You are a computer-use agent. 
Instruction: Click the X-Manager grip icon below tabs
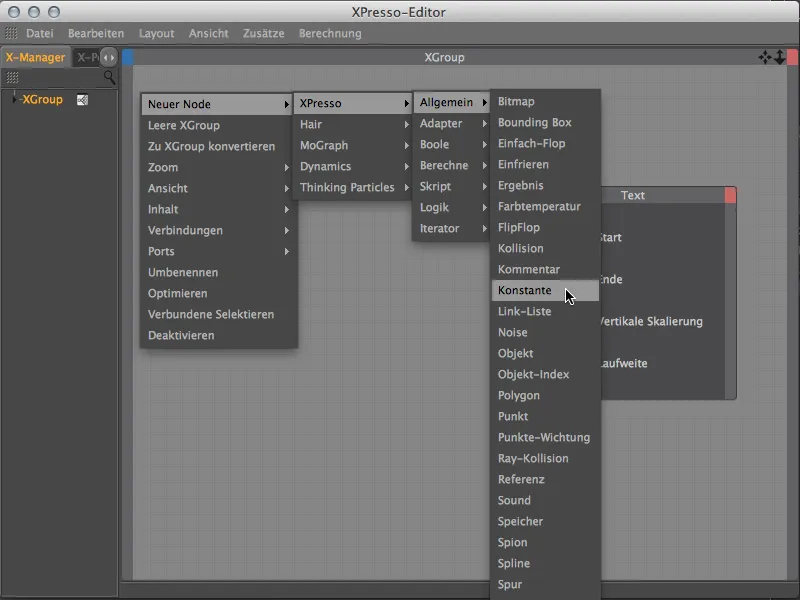pyautogui.click(x=12, y=77)
